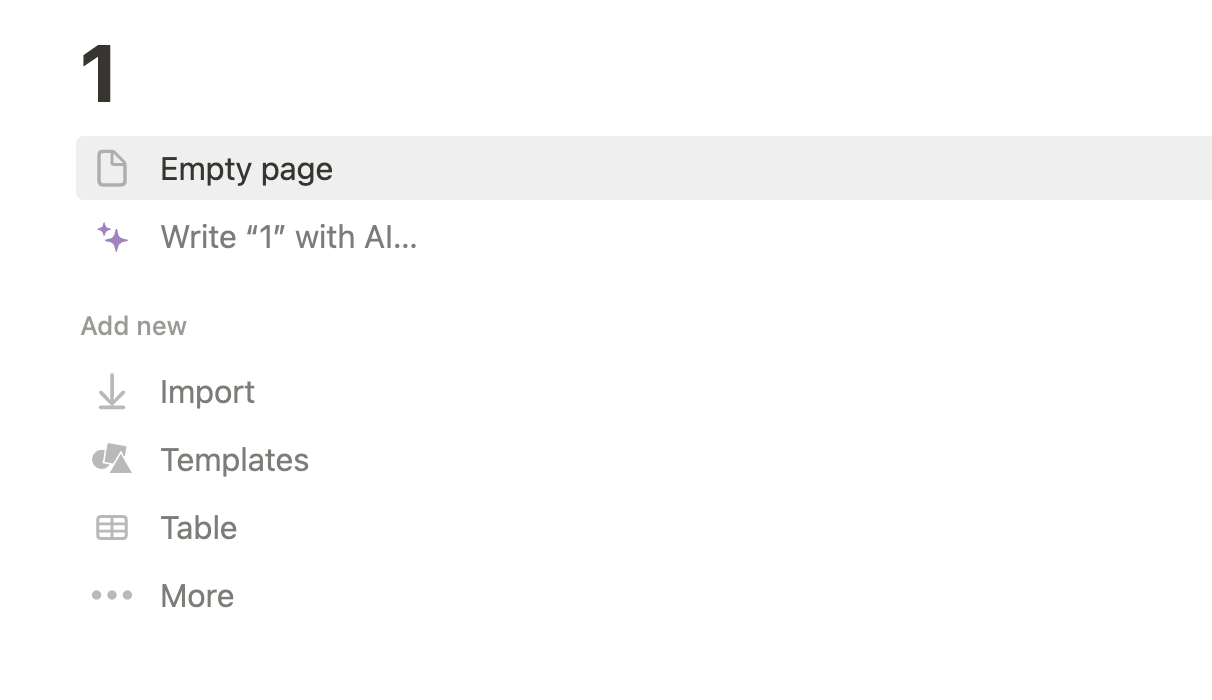Screen dimensions: 1212x700
Task: Click the page title "1"
Action: click(99, 74)
